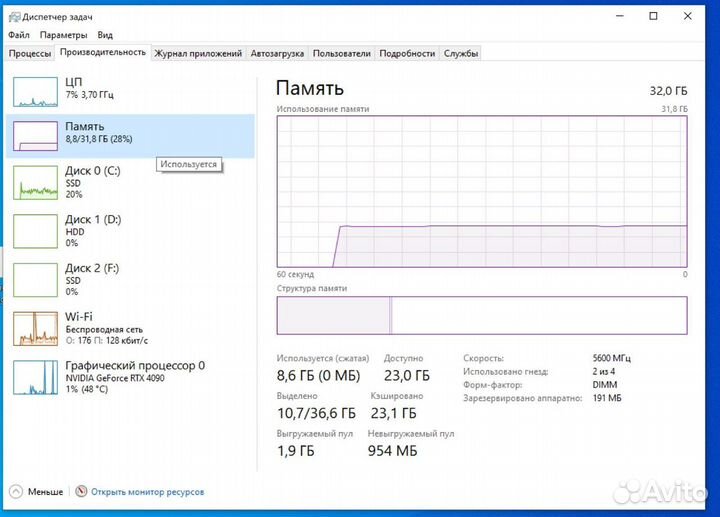The height and width of the screenshot is (517, 720).
Task: Collapse view with the Меньше chevron icon
Action: pos(16,492)
